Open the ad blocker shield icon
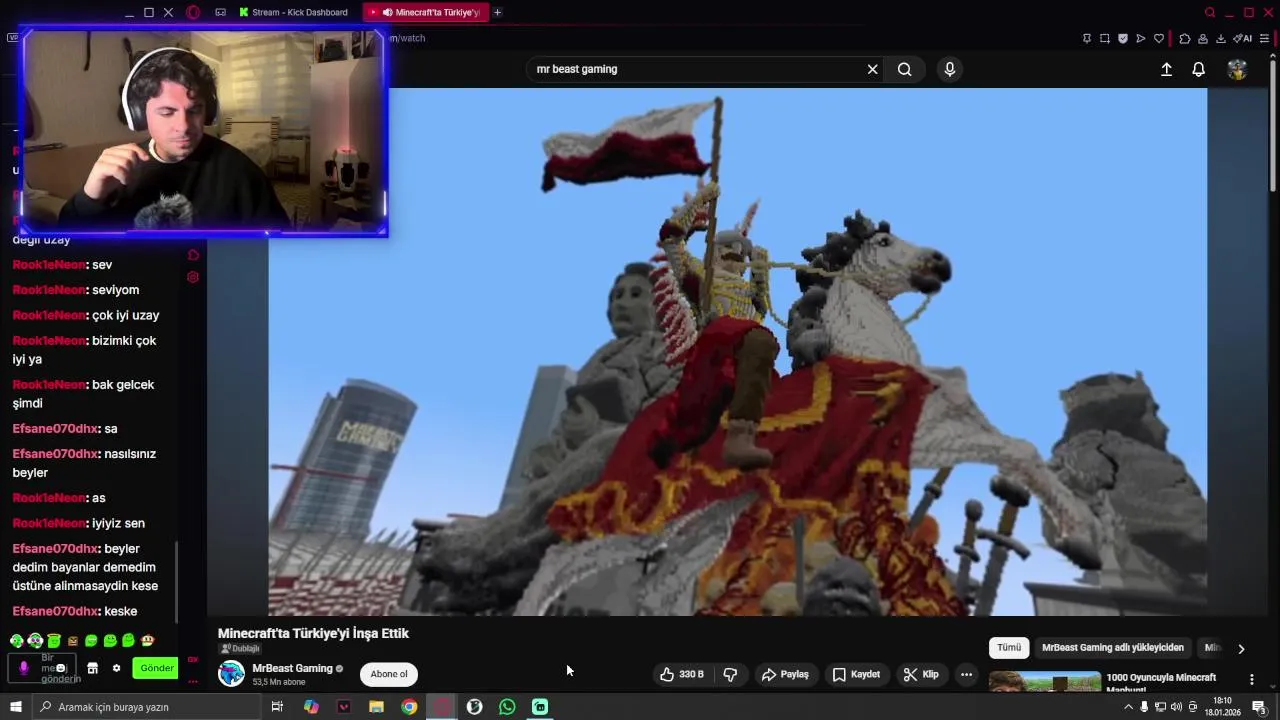Image resolution: width=1280 pixels, height=720 pixels. click(1123, 38)
